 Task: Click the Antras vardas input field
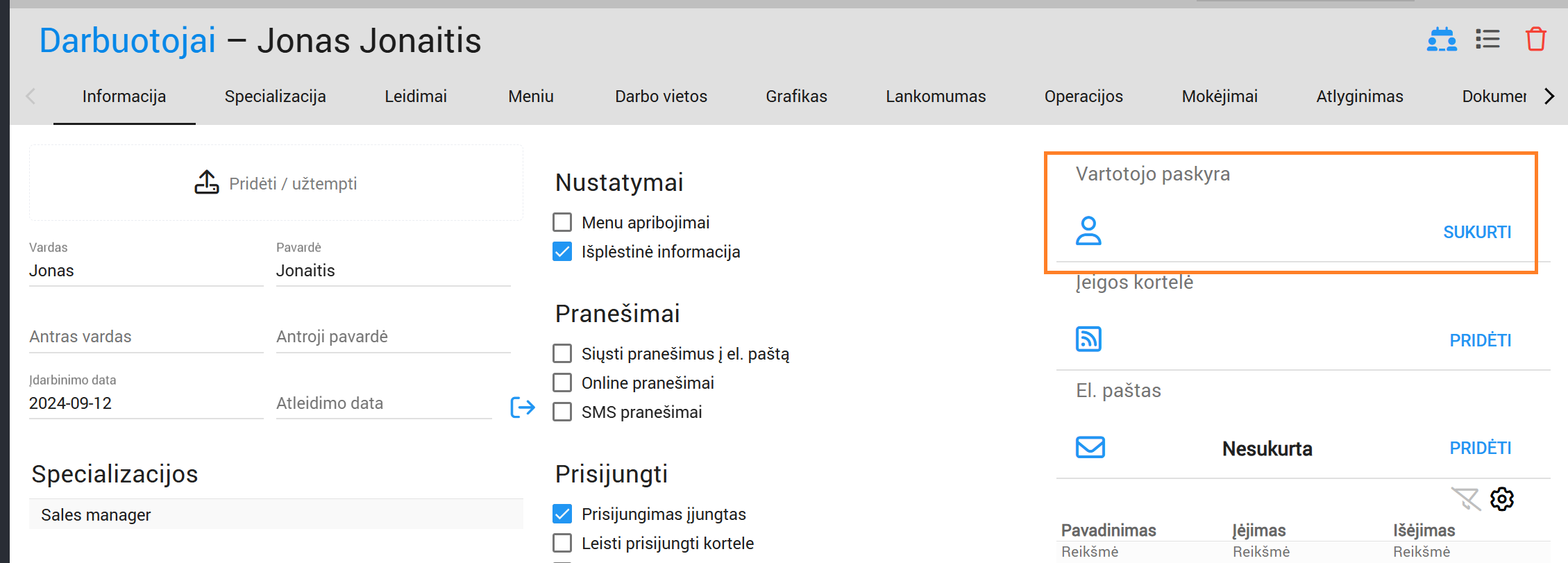coord(146,337)
